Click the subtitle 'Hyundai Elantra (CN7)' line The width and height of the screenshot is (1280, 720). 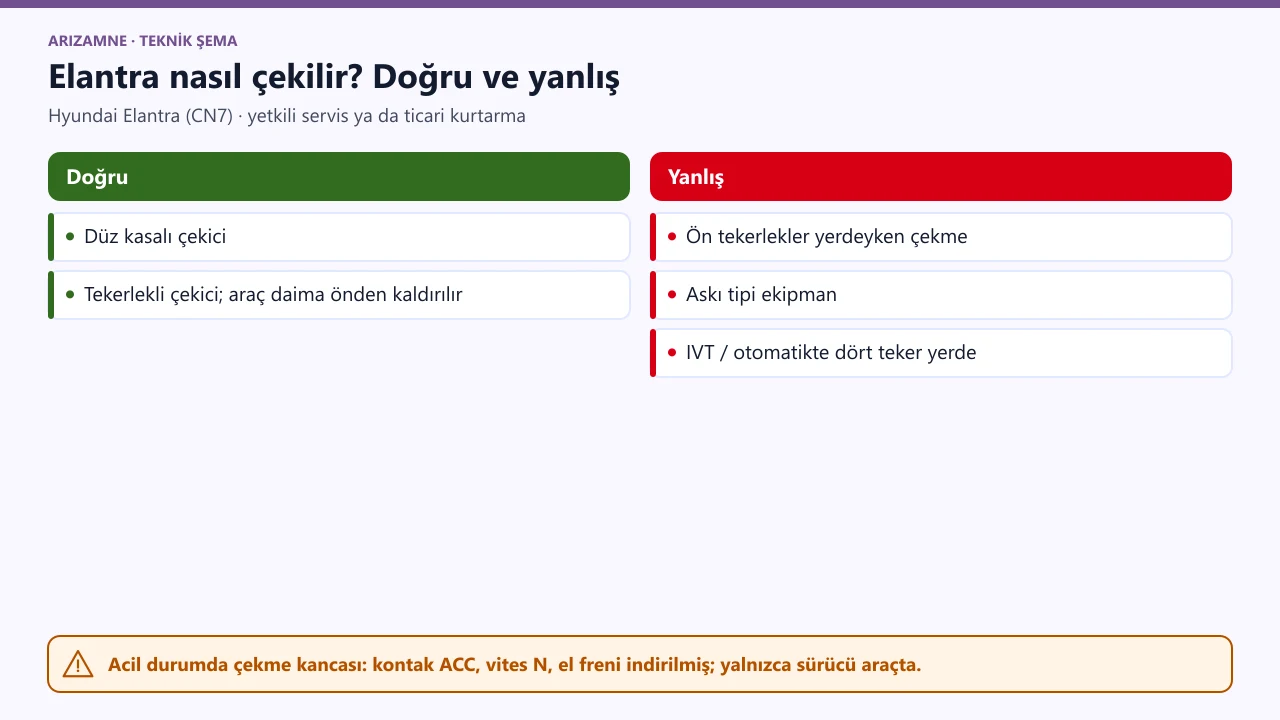(287, 116)
